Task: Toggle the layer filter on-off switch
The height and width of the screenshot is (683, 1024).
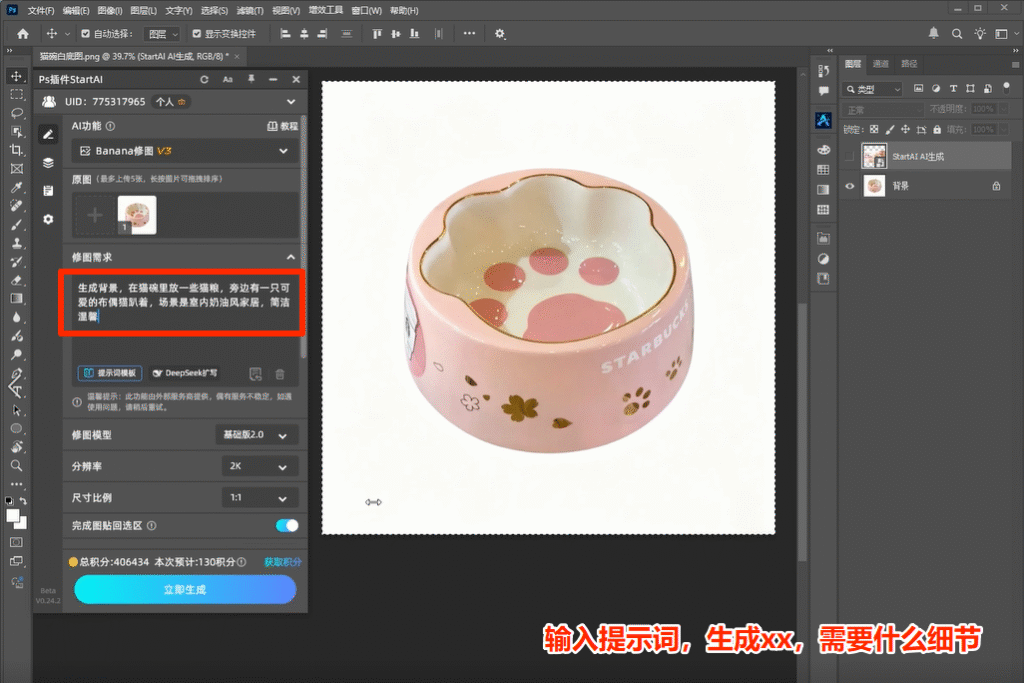Action: coord(1006,86)
